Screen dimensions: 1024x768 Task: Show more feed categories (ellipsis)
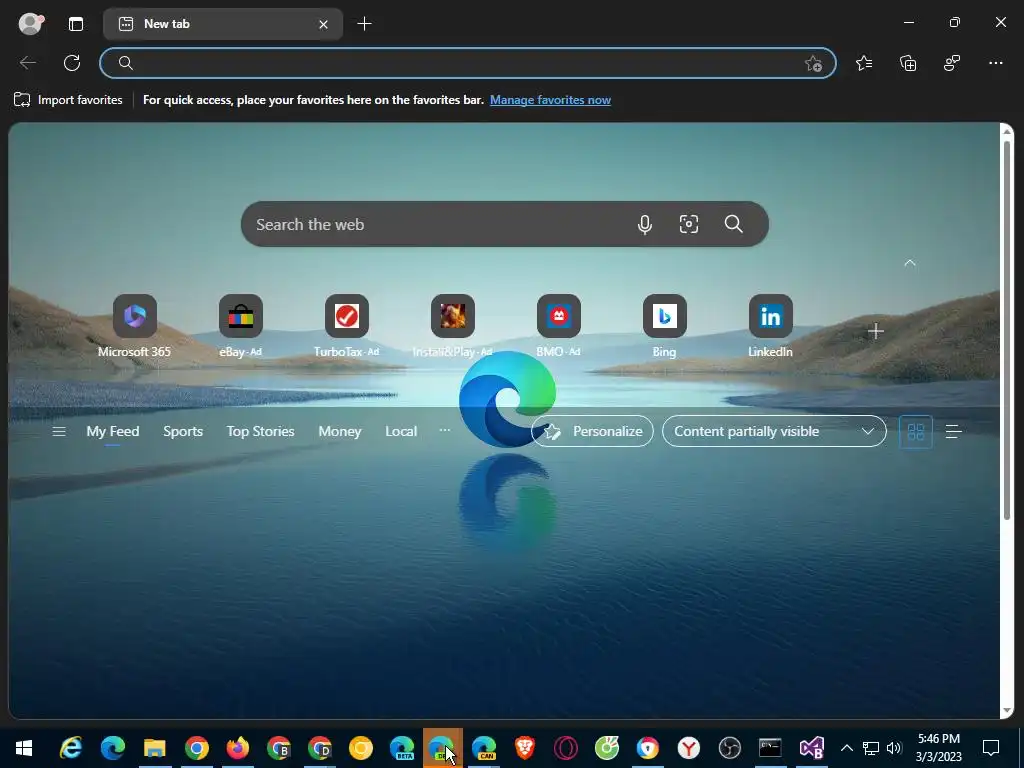point(445,430)
